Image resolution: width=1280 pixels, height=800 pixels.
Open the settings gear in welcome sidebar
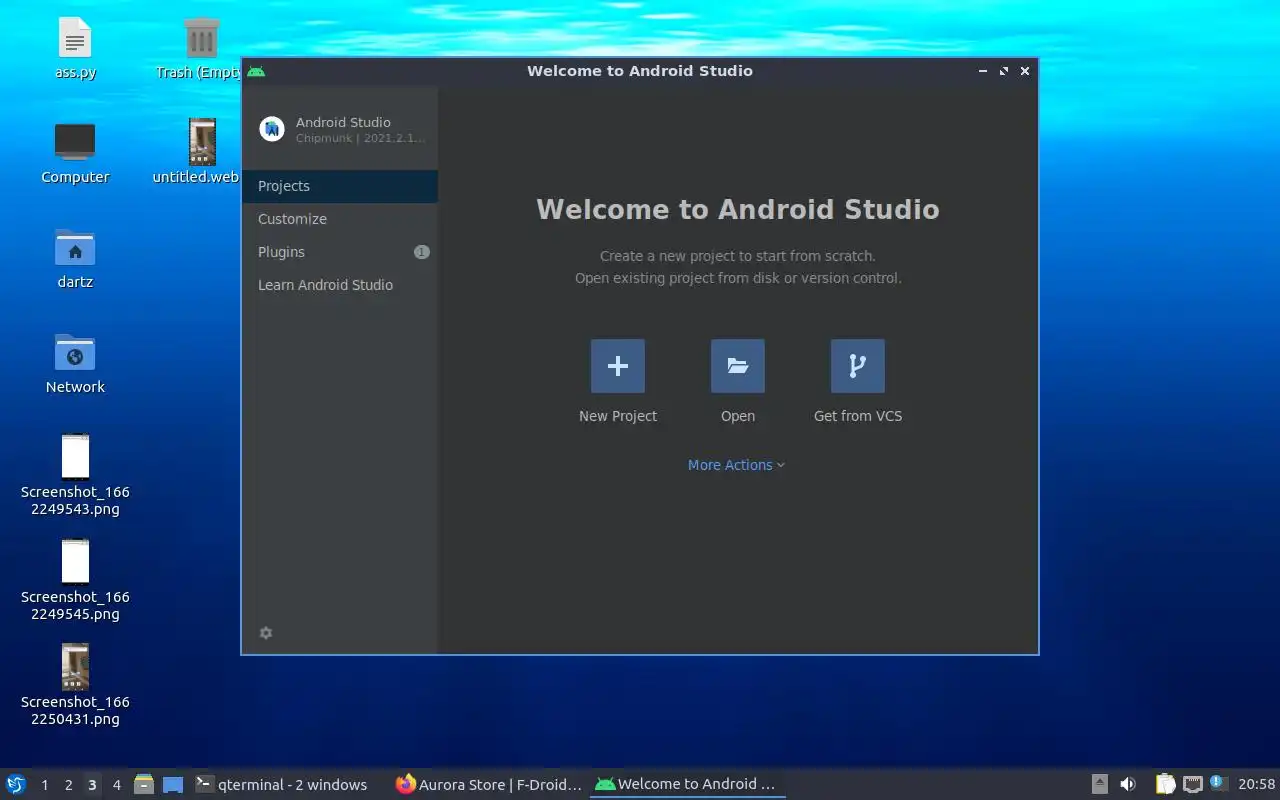click(x=266, y=633)
